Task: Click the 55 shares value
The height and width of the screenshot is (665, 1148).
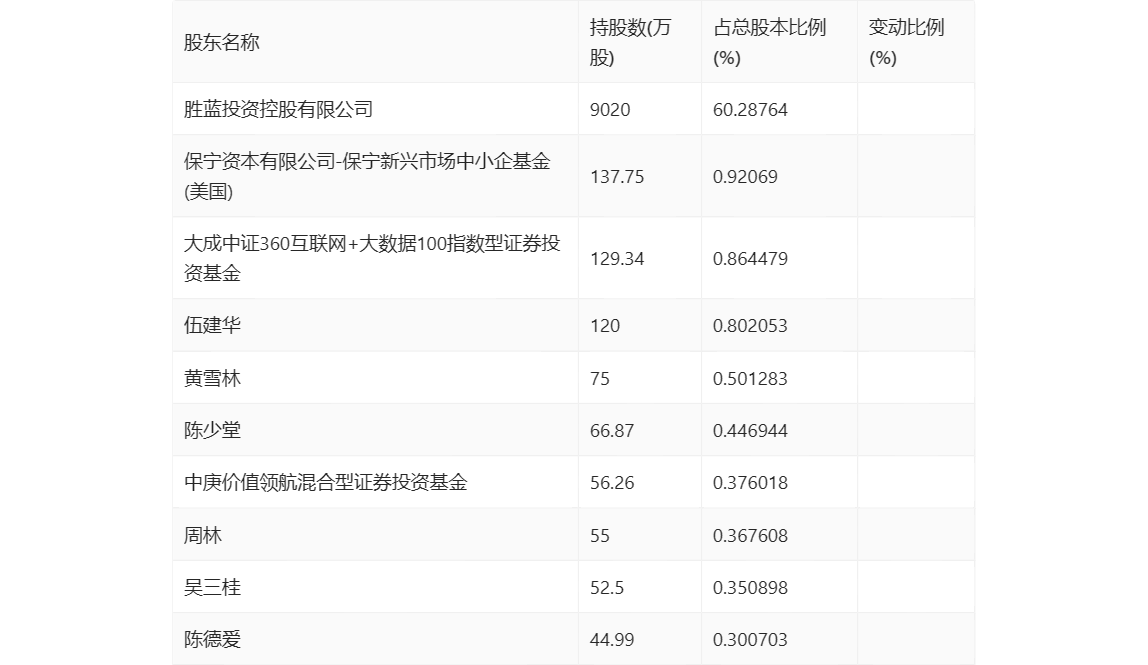Action: click(600, 536)
